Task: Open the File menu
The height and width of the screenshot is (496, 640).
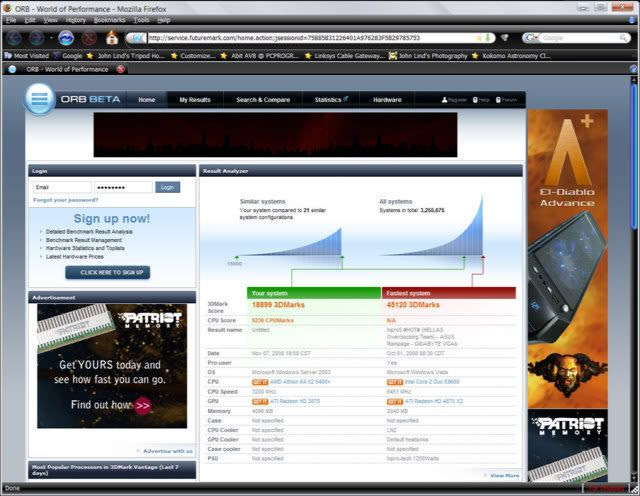Action: click(11, 20)
